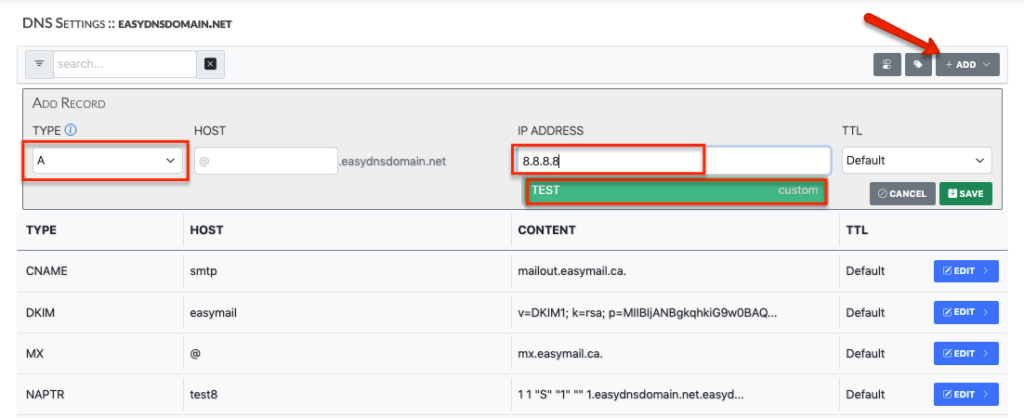Image resolution: width=1024 pixels, height=418 pixels.
Task: Click the Cancel button
Action: coord(903,193)
